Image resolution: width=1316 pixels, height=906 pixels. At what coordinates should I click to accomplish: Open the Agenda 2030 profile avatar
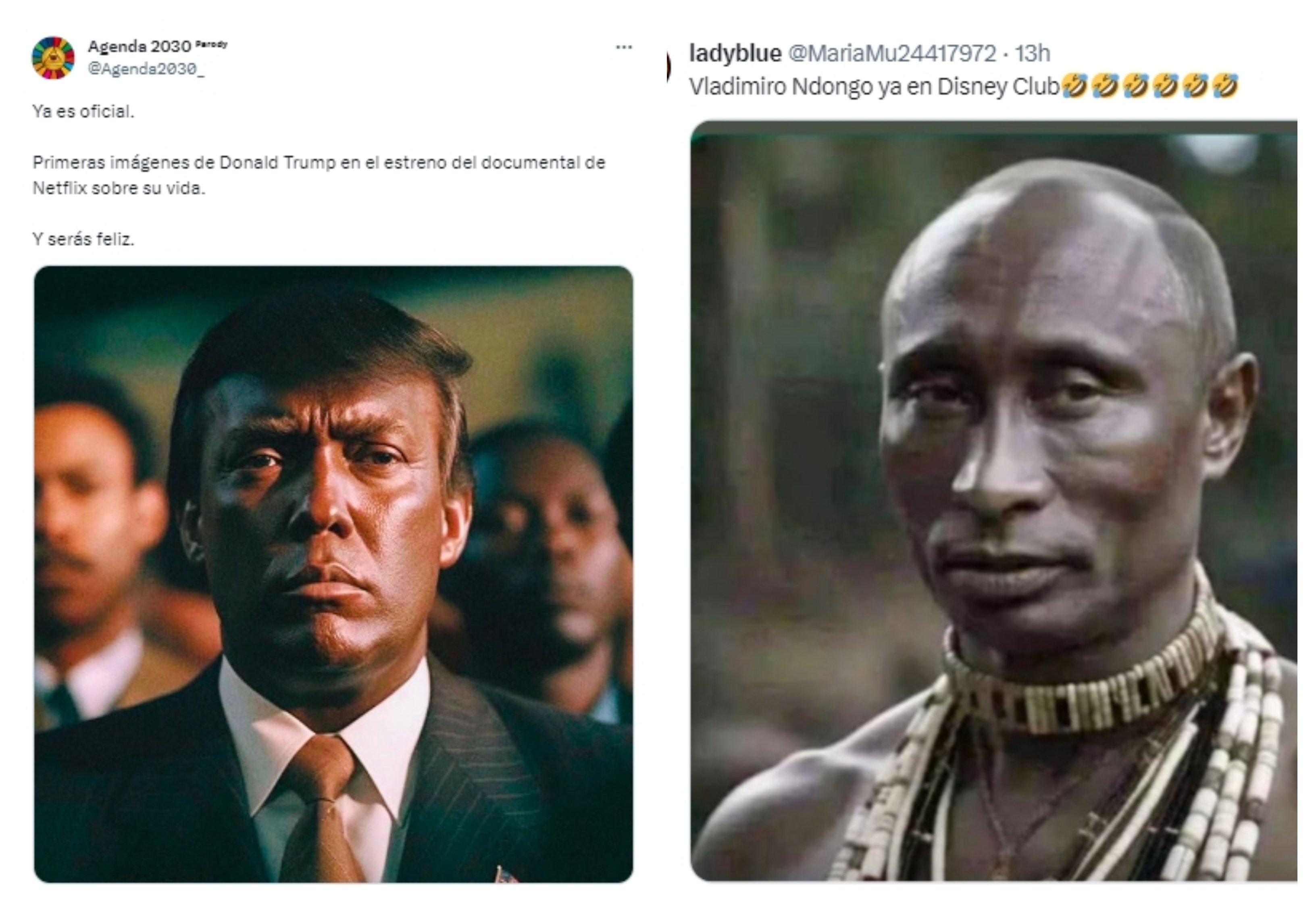[53, 58]
